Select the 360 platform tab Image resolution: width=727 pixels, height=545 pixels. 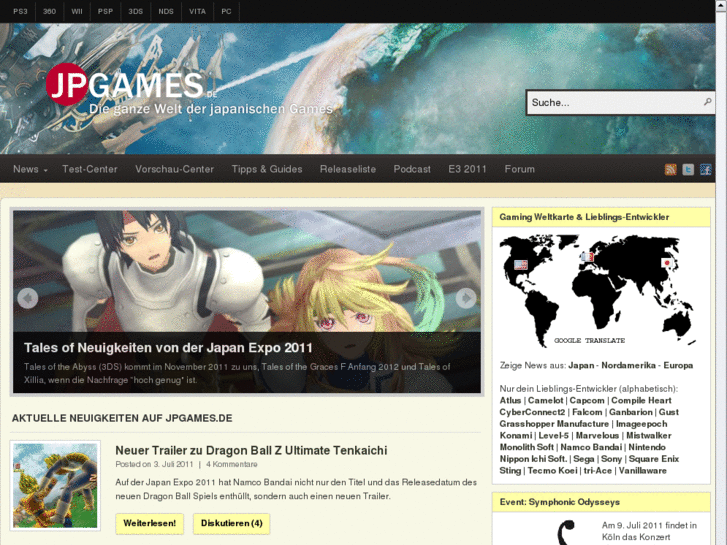click(50, 12)
